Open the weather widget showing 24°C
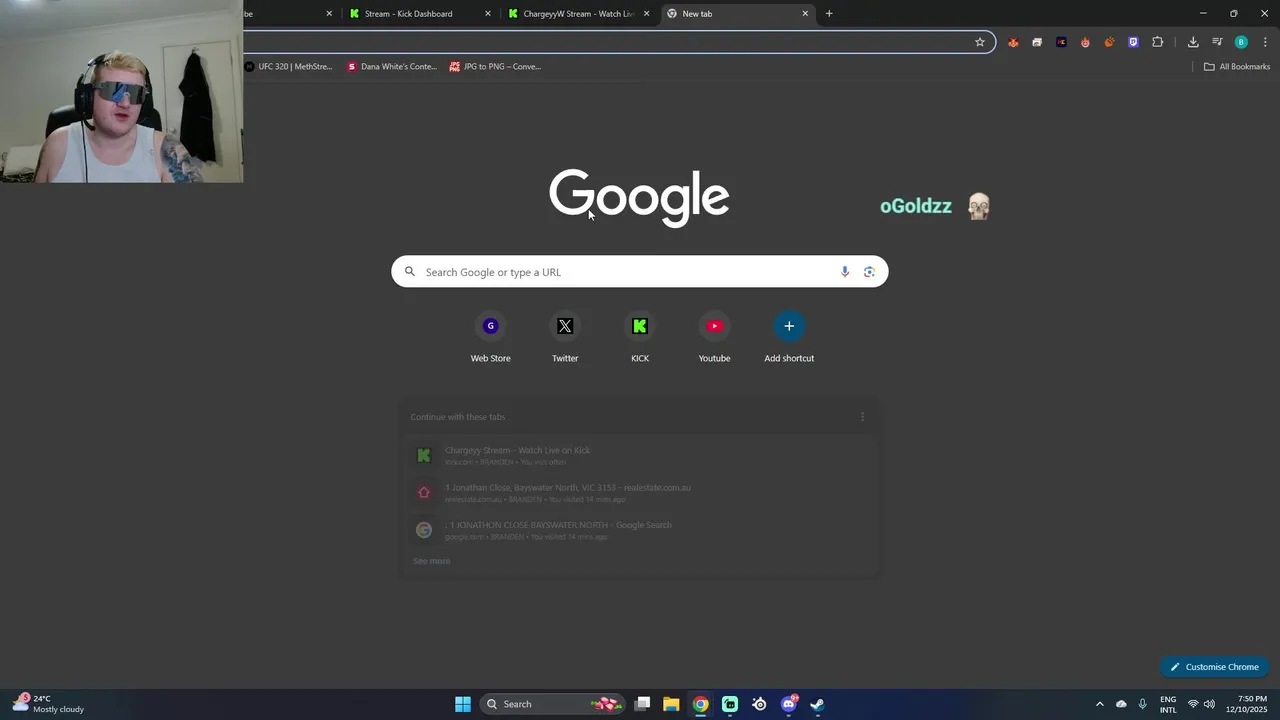This screenshot has width=1280, height=720. (x=48, y=704)
